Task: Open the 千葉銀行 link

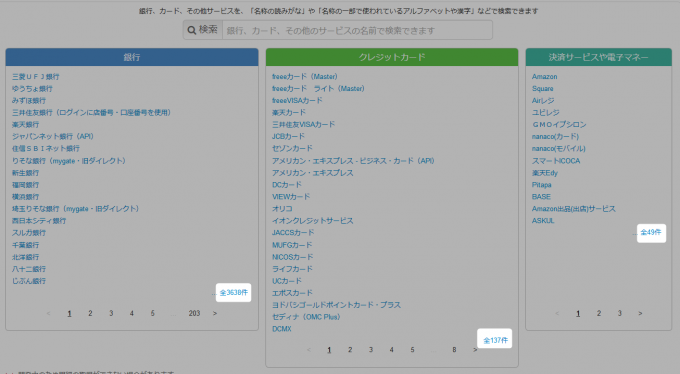Action: point(25,245)
